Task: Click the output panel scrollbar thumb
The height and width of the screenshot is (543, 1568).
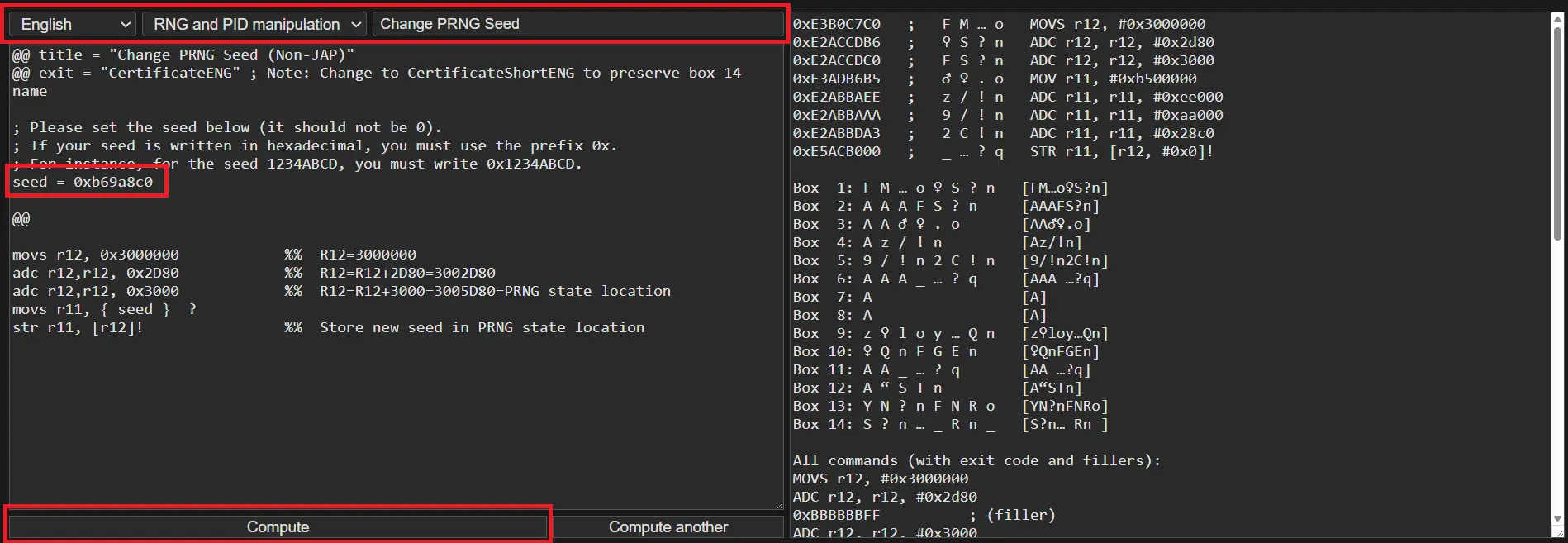Action: click(1558, 134)
